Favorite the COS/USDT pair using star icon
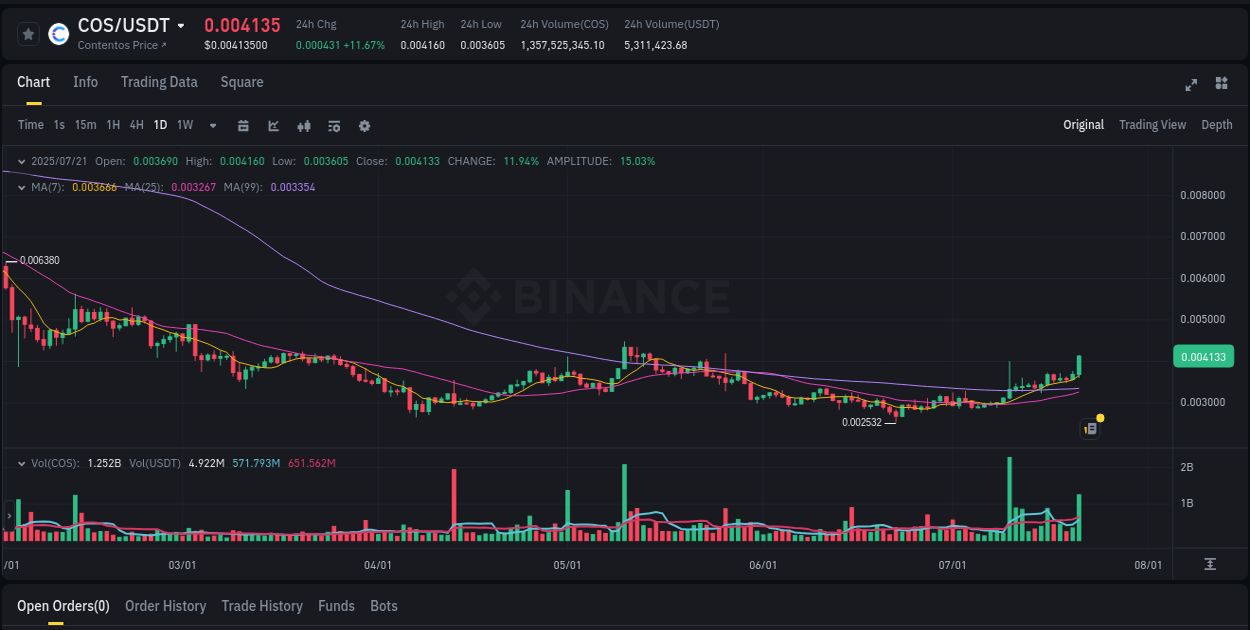Viewport: 1250px width, 630px height. click(28, 33)
